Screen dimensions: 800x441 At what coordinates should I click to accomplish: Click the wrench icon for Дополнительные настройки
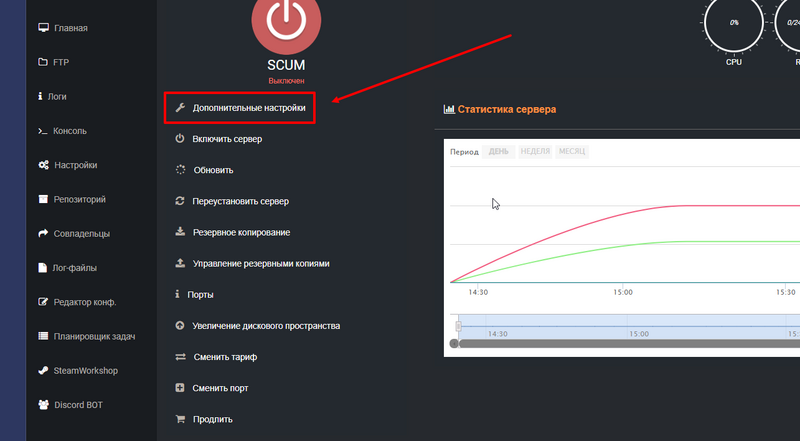coord(180,107)
